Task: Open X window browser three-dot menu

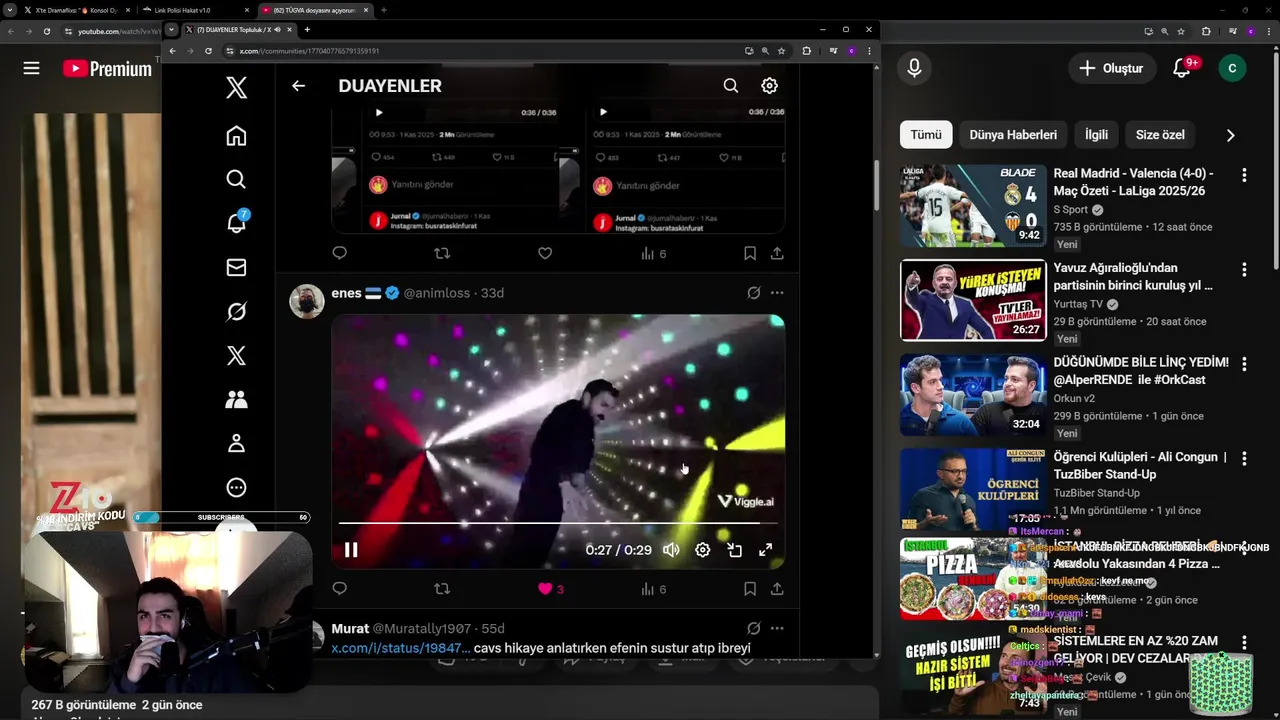Action: pyautogui.click(x=869, y=51)
